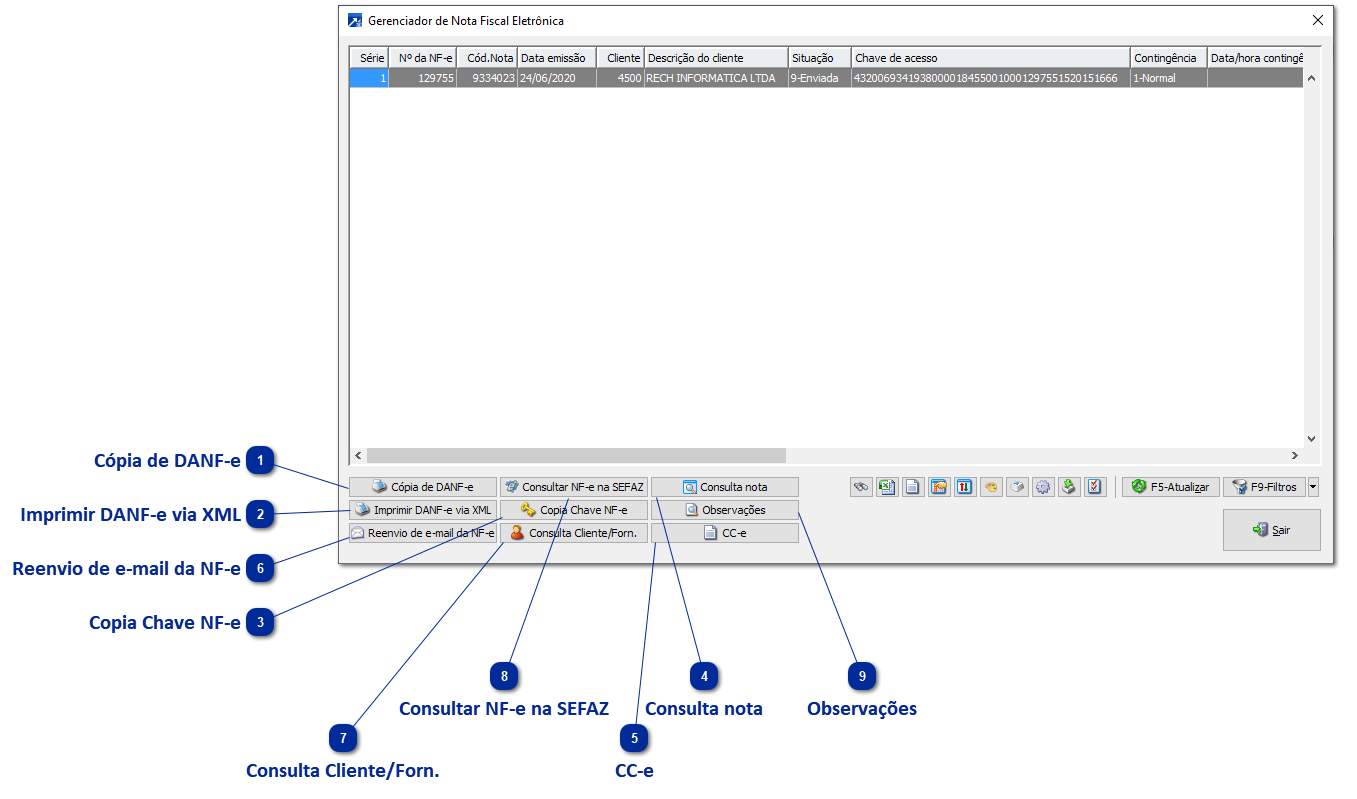Click the red up-down arrows sort icon

965,487
